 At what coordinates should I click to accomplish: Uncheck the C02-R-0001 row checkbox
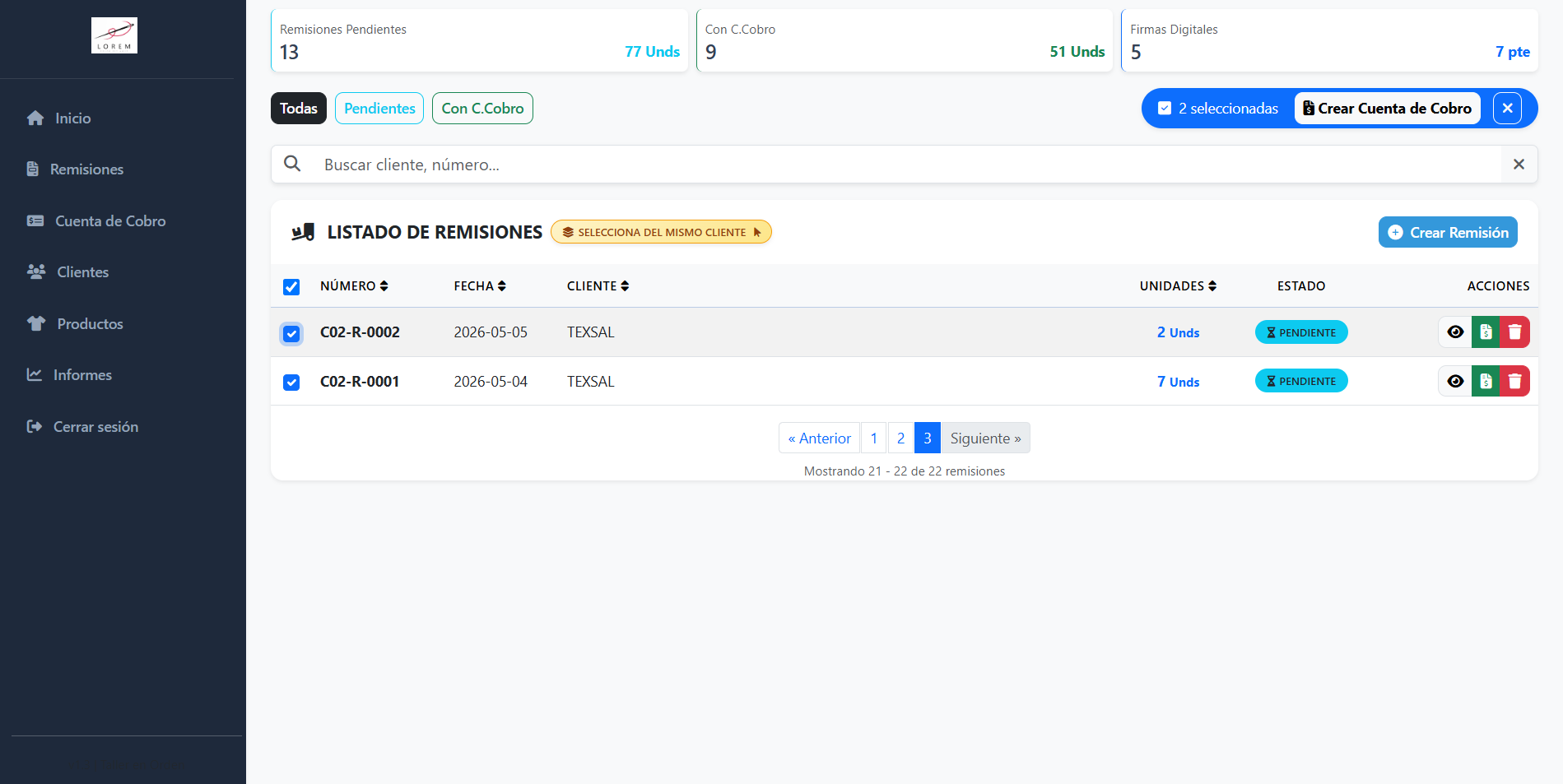pyautogui.click(x=291, y=383)
